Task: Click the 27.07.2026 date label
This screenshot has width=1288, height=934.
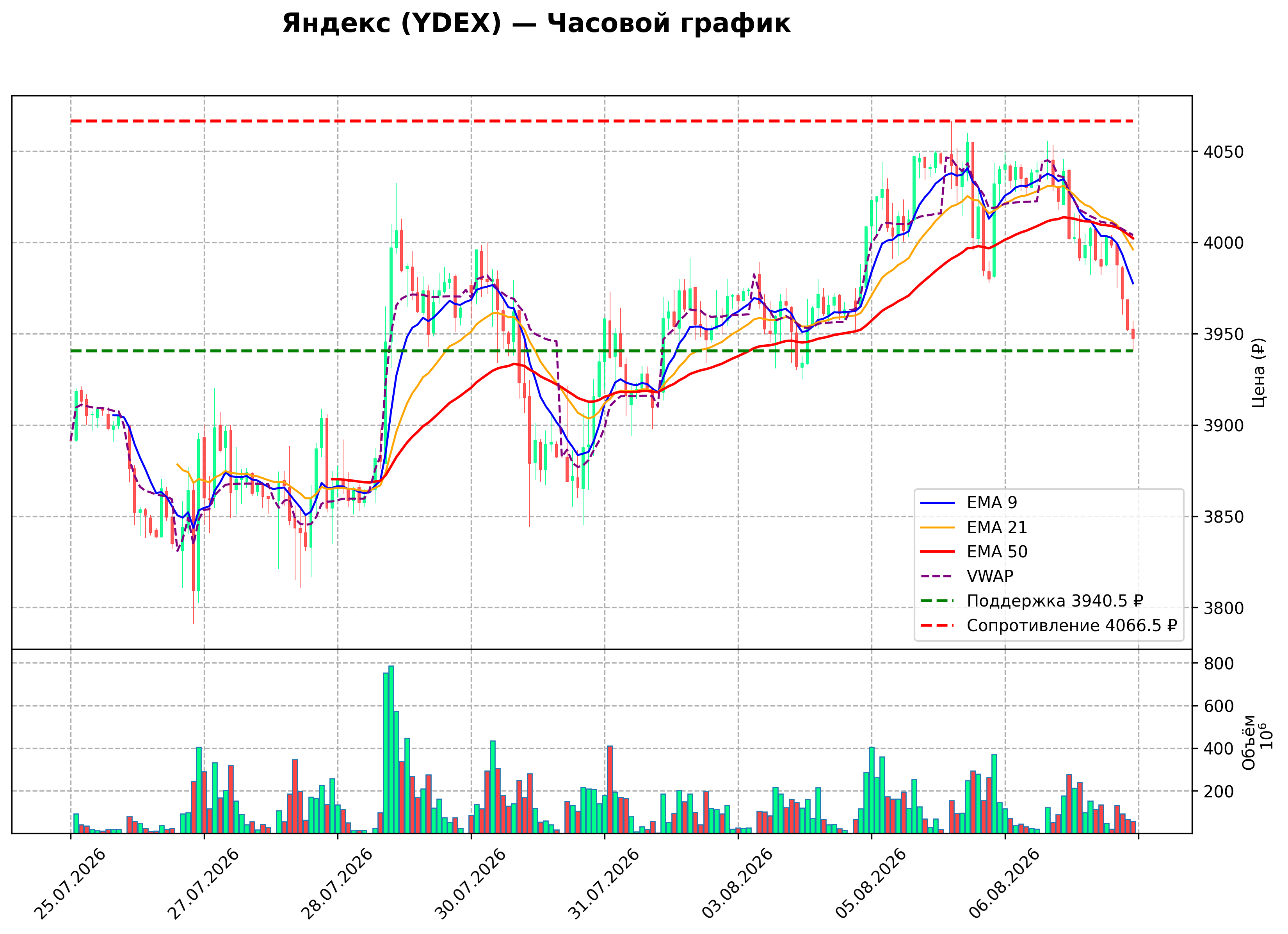Action: [203, 884]
